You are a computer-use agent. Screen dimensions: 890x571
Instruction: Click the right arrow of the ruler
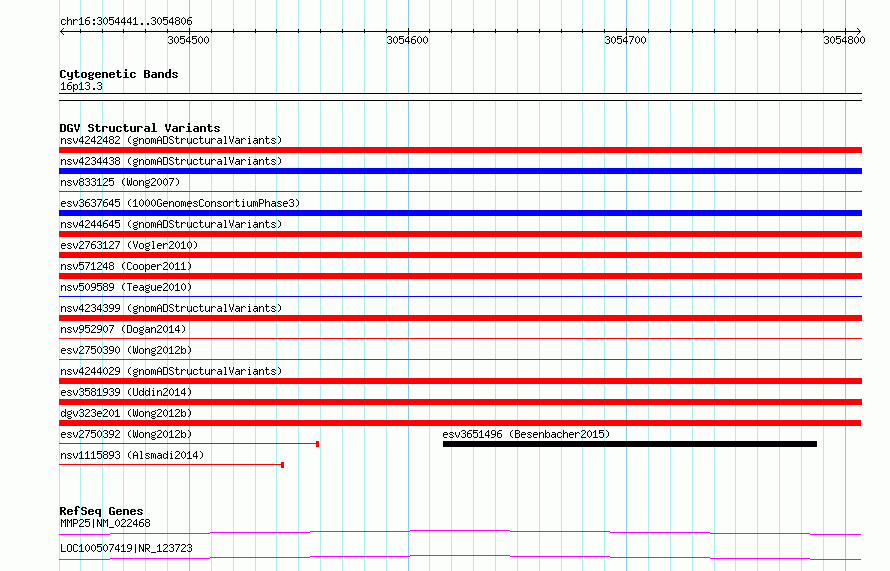[858, 31]
